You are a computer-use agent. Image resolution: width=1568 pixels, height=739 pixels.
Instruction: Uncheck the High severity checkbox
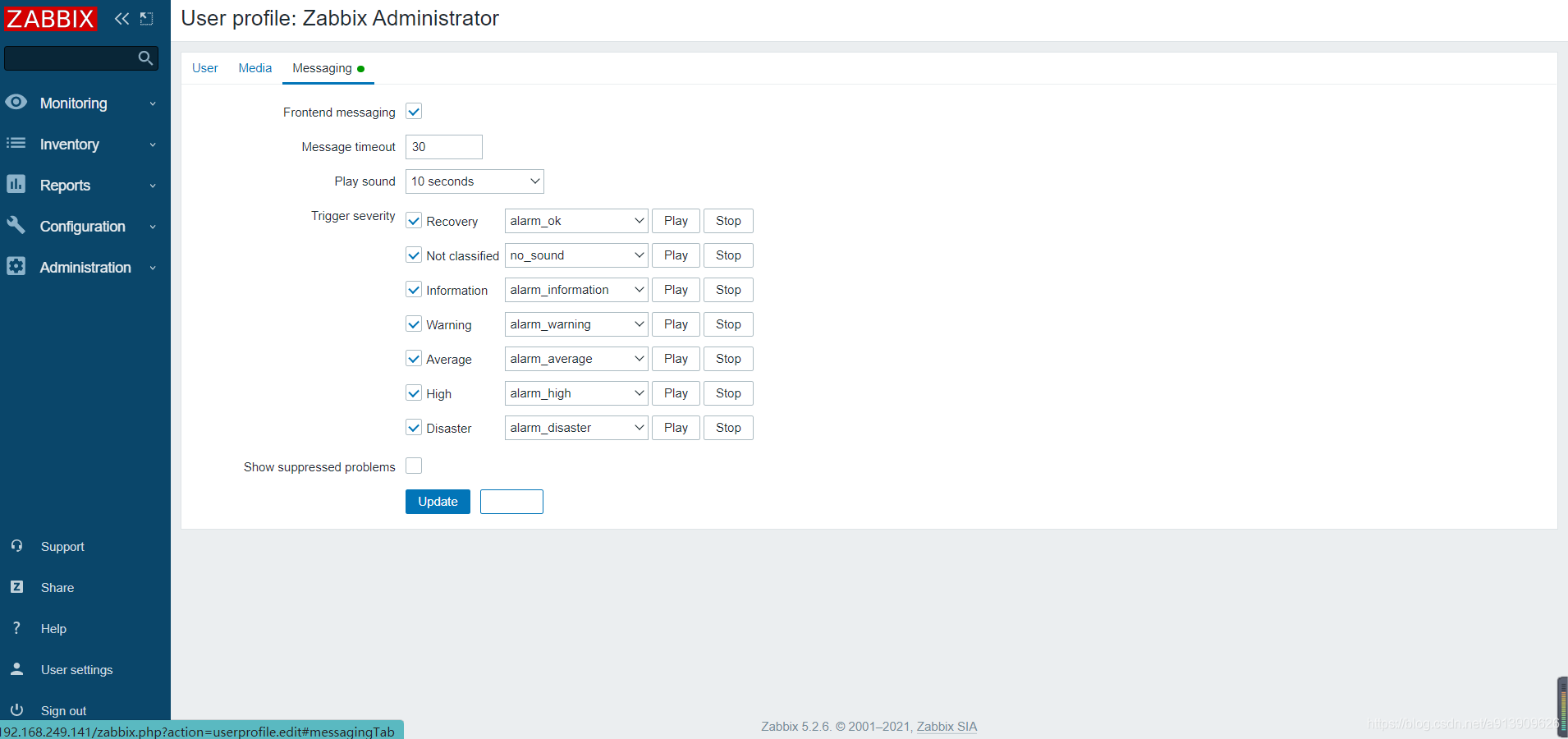[414, 393]
